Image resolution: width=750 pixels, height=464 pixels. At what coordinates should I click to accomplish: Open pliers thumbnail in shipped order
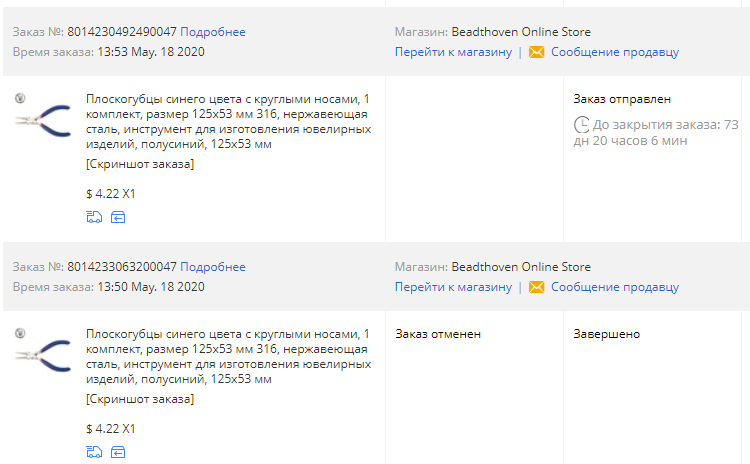tap(43, 119)
